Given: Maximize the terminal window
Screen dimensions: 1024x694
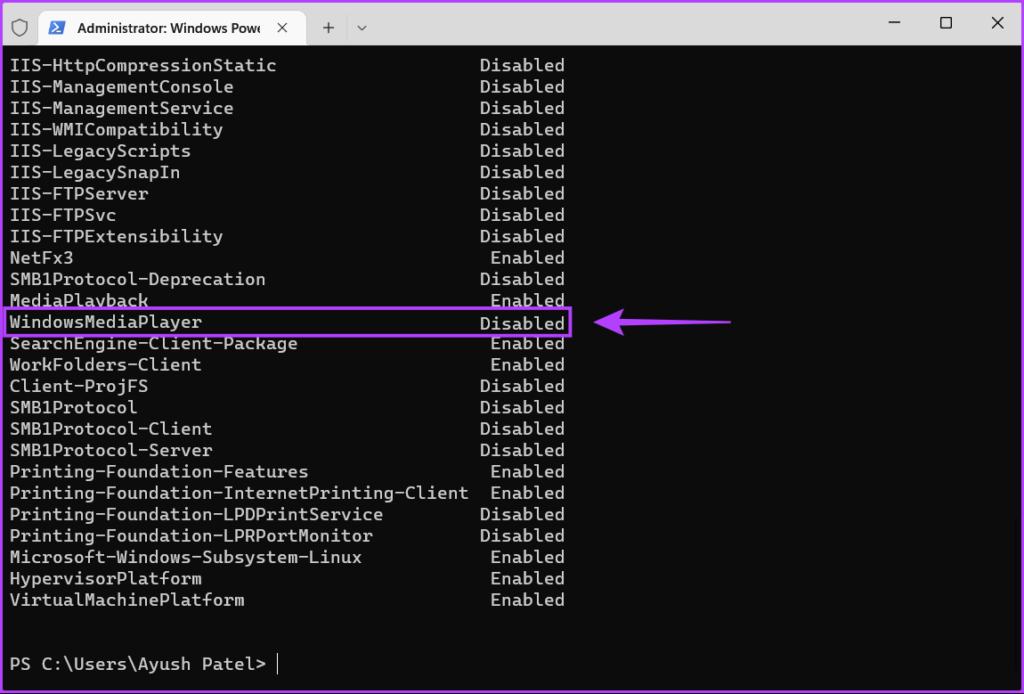Looking at the screenshot, I should pos(945,24).
